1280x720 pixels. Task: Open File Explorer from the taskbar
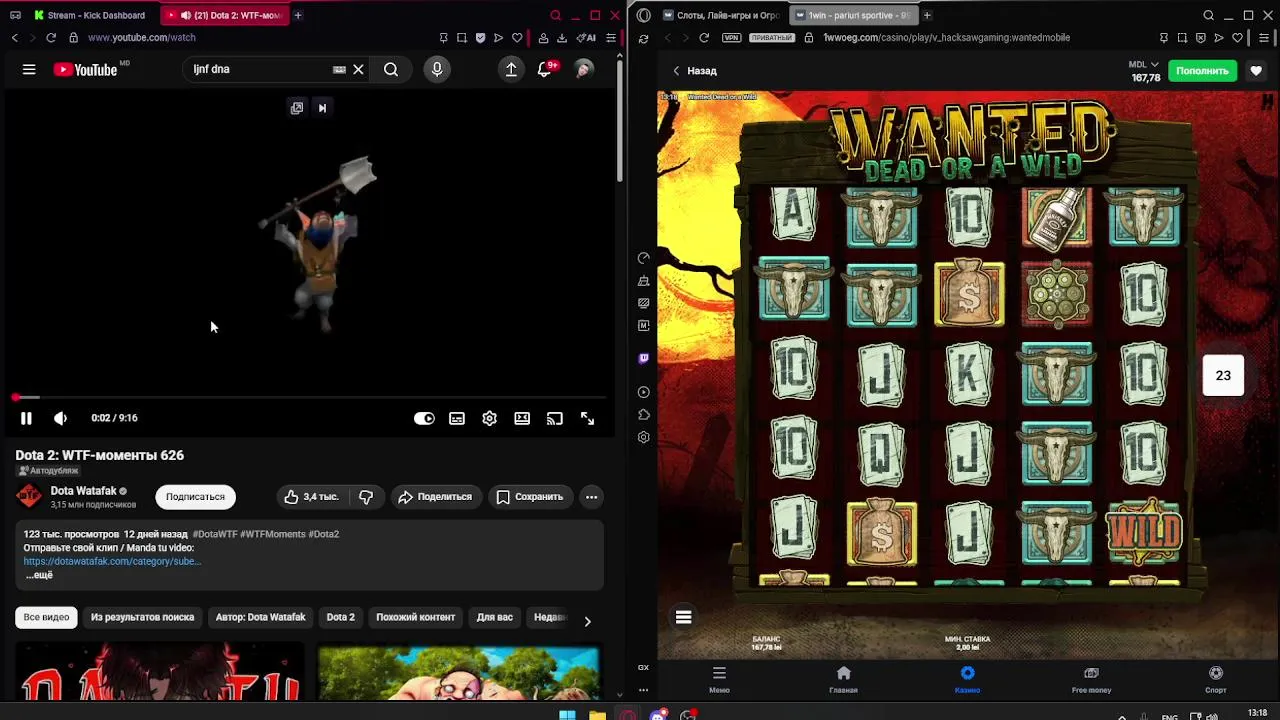pyautogui.click(x=597, y=715)
